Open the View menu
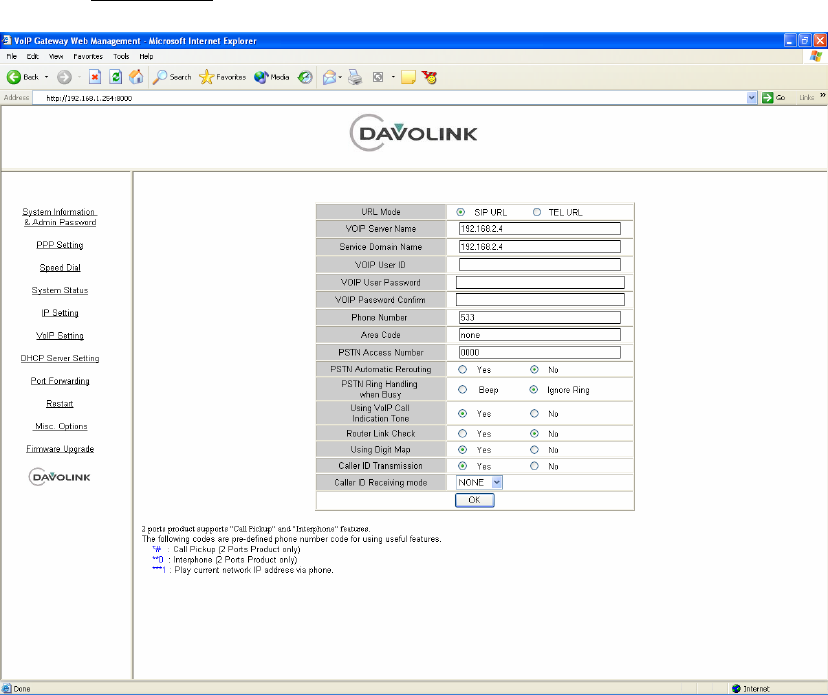Image resolution: width=828 pixels, height=695 pixels. point(56,57)
